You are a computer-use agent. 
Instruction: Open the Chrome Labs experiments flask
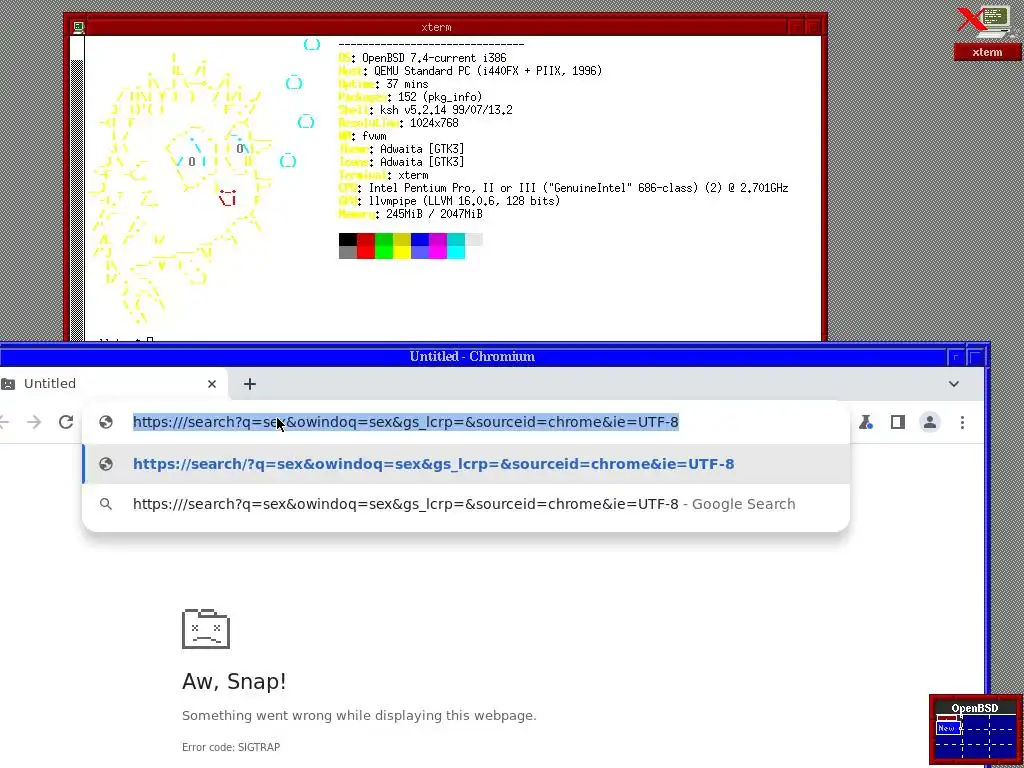pos(866,422)
